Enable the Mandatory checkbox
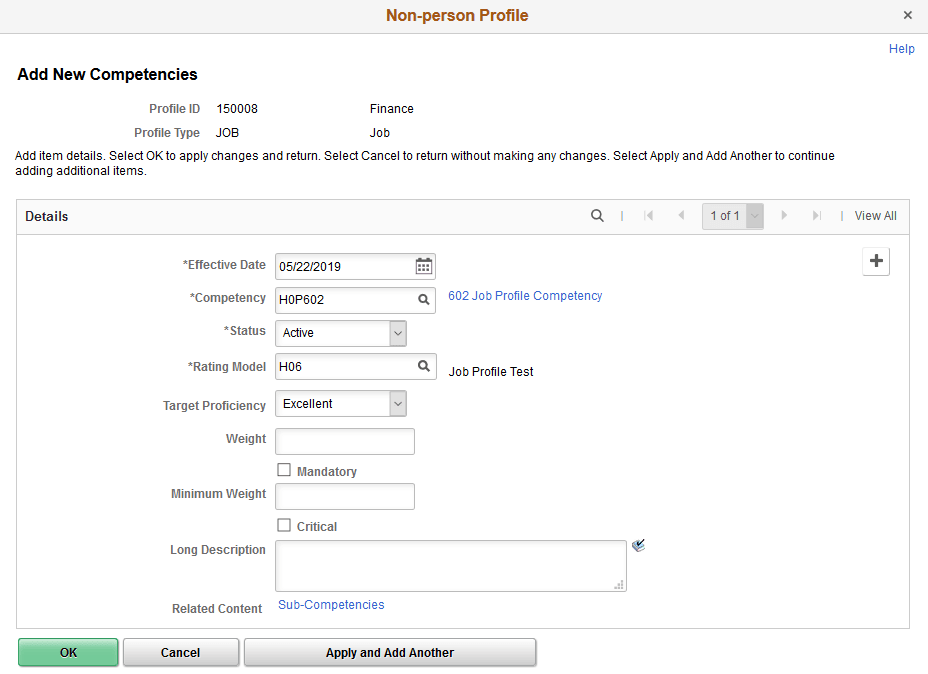 (283, 470)
